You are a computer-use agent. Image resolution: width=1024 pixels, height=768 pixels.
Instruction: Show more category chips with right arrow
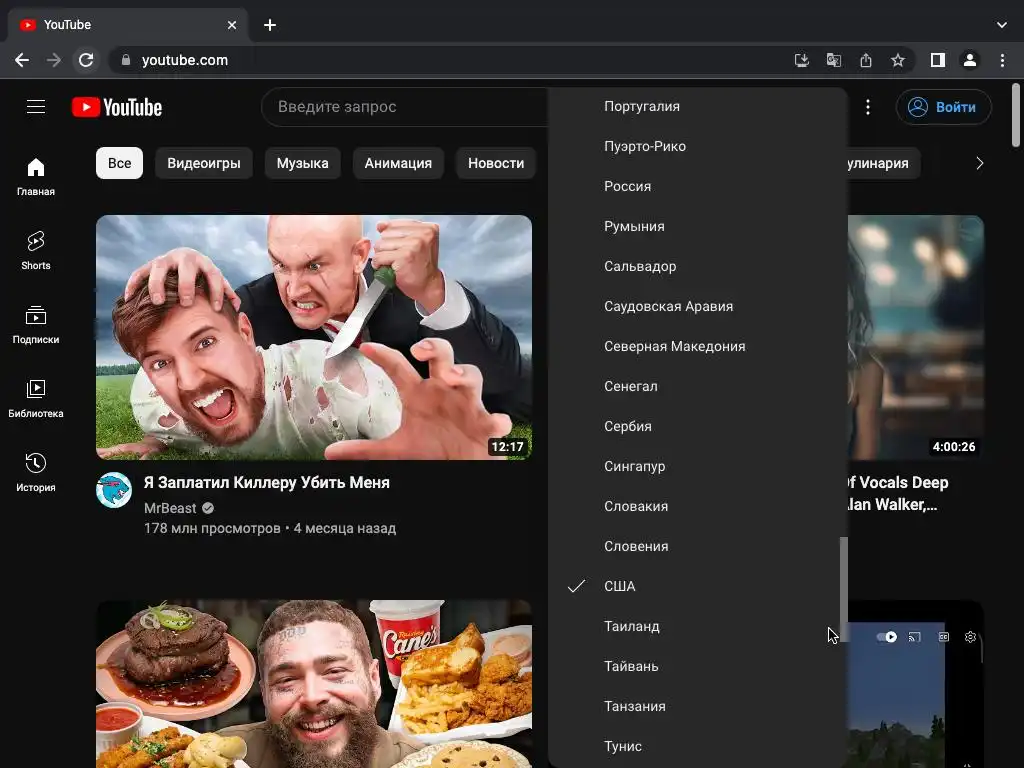coord(979,163)
